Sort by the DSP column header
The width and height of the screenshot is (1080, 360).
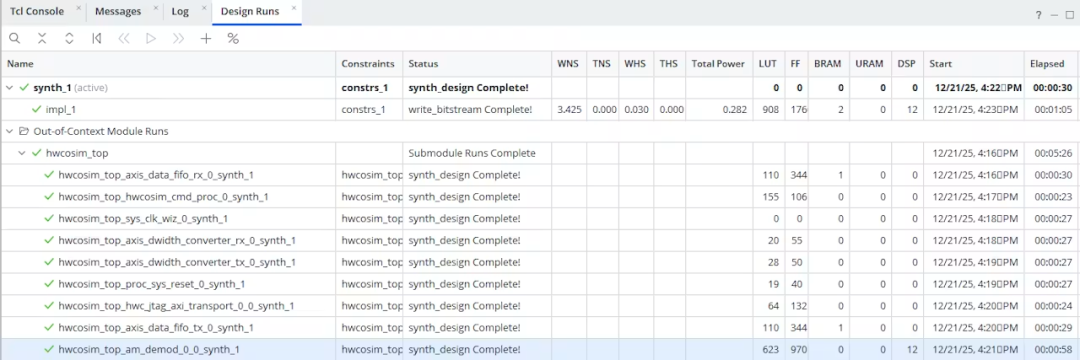pyautogui.click(x=906, y=63)
